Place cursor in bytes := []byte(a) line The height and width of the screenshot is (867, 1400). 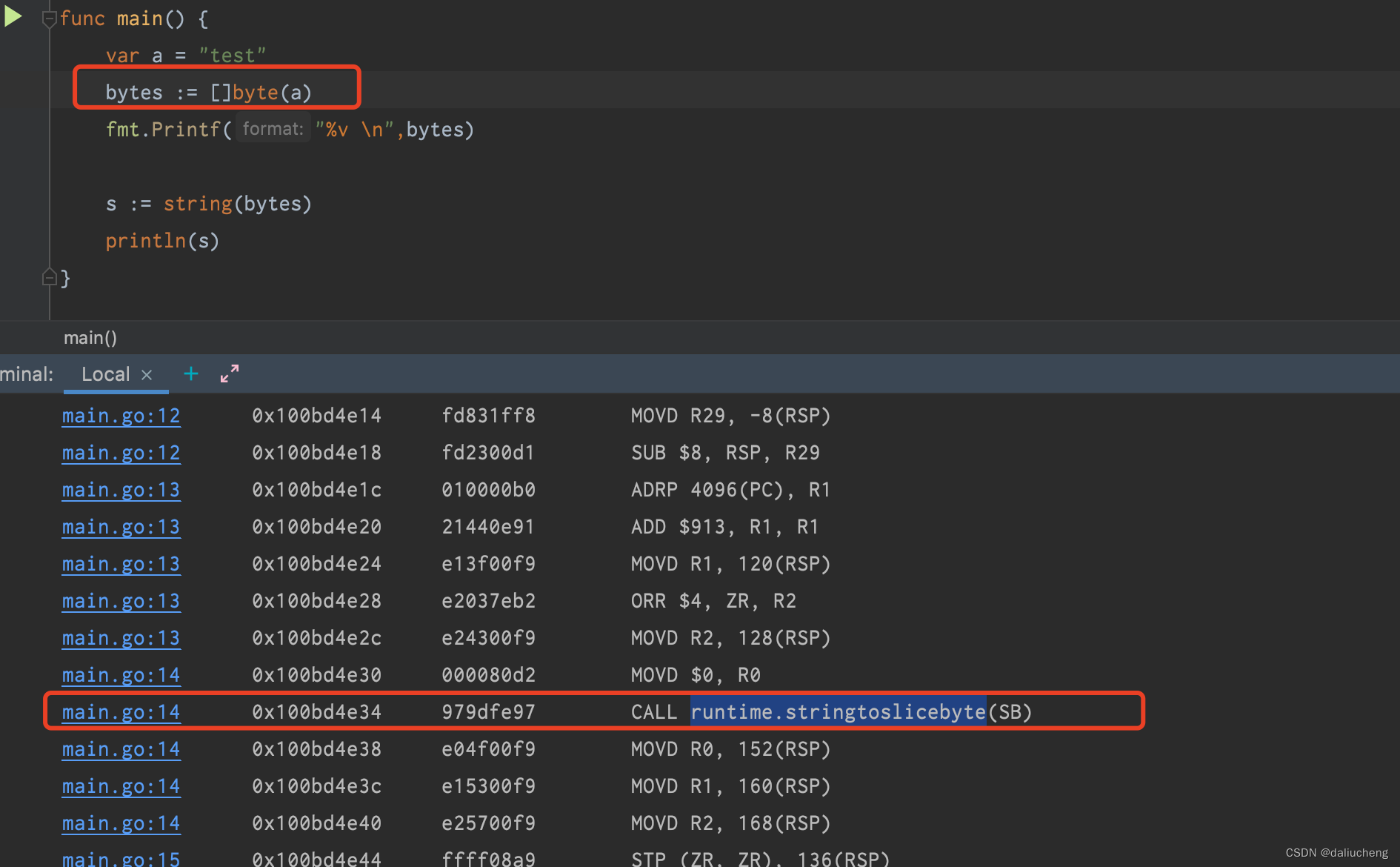(208, 93)
